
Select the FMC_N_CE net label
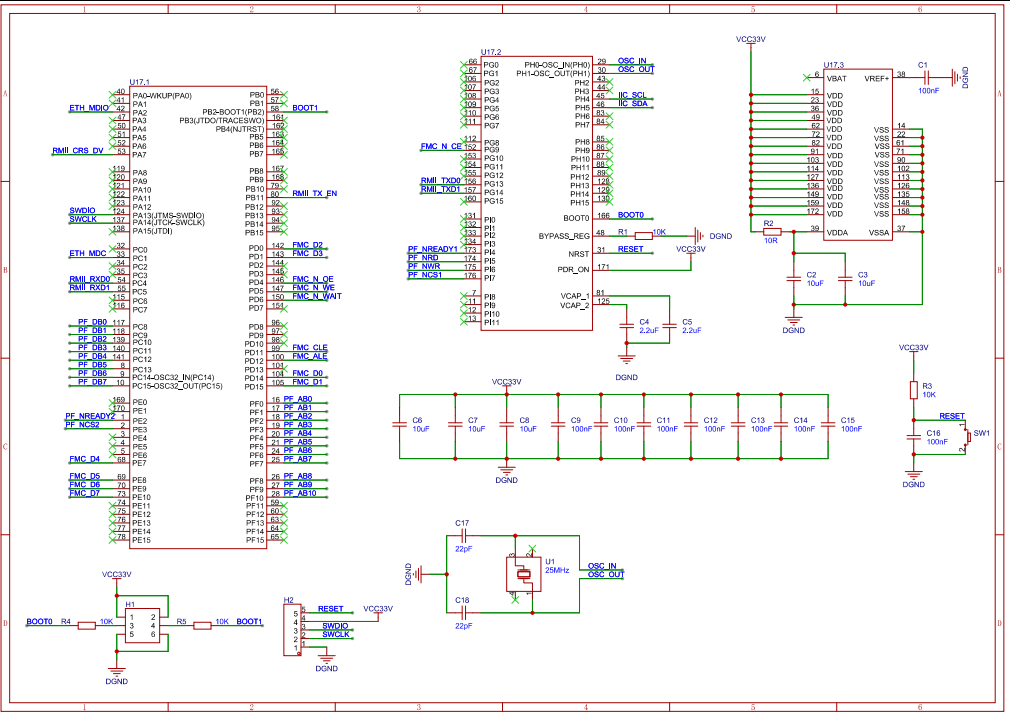point(441,147)
